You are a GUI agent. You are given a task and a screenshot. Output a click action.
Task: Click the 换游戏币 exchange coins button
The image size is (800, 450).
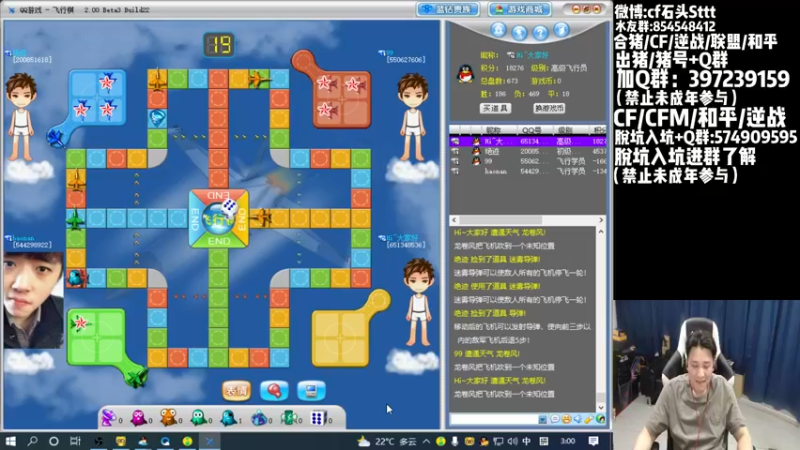point(549,108)
